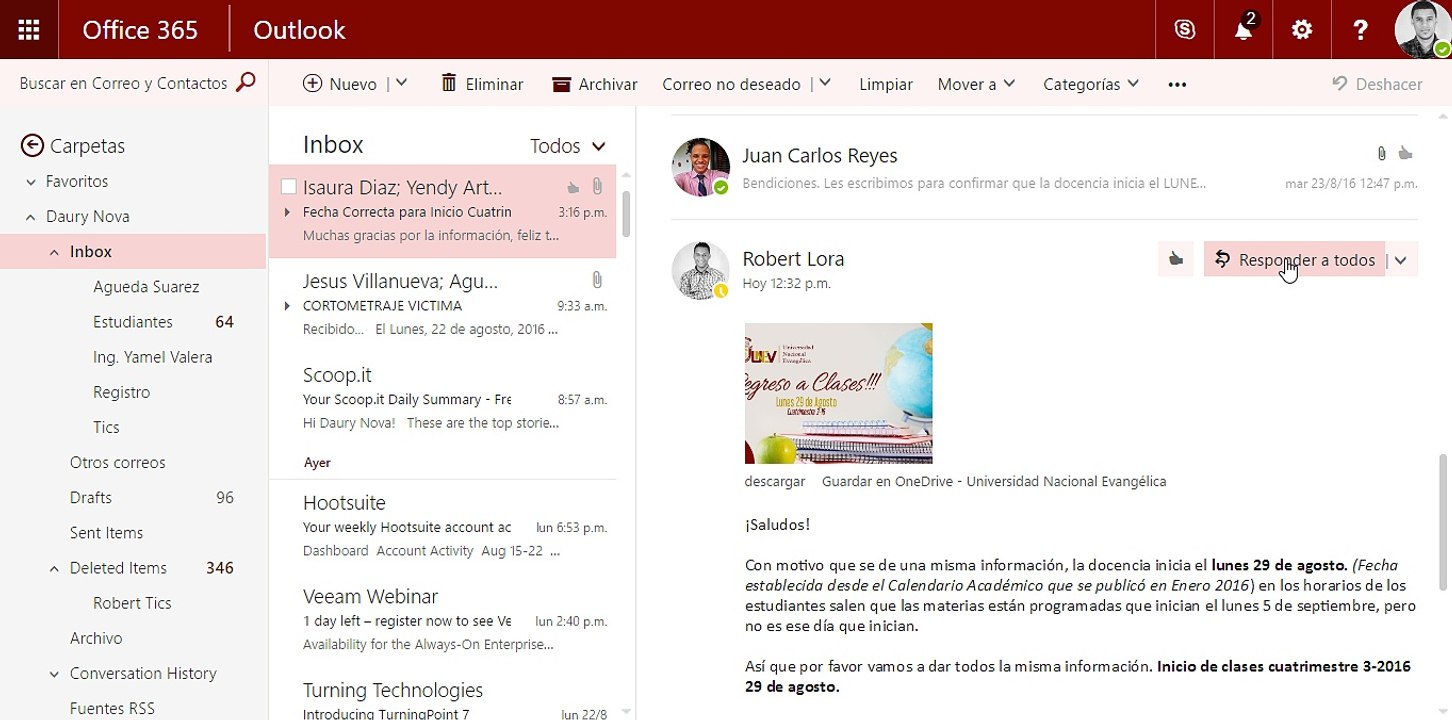
Task: Click Responder a todos
Action: coord(1294,260)
